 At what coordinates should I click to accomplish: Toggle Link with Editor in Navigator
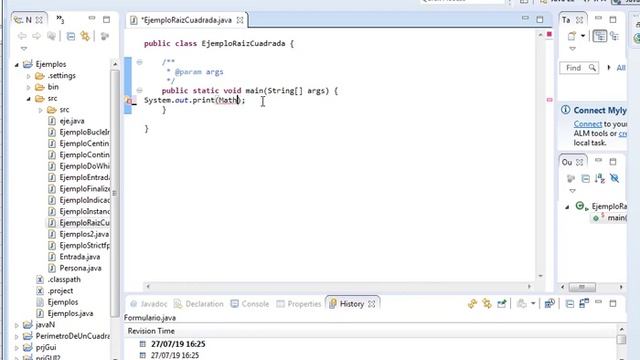[x=85, y=36]
